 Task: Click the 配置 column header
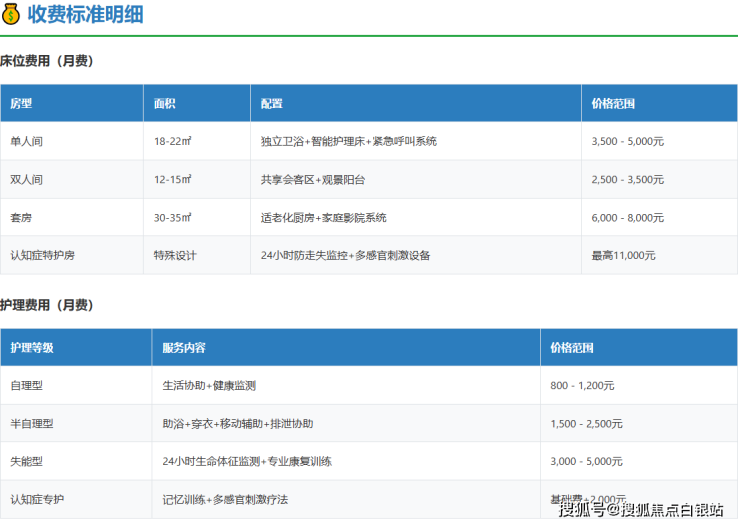(272, 104)
